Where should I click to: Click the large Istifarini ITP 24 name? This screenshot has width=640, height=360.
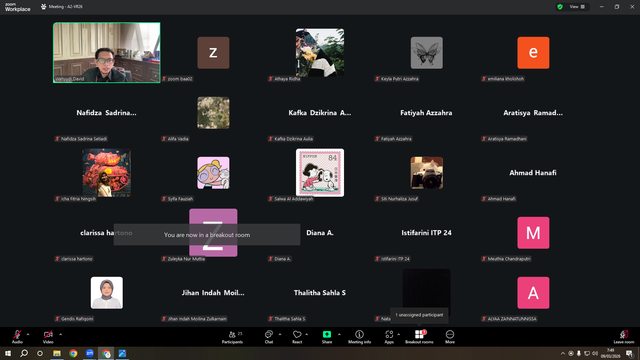426,233
